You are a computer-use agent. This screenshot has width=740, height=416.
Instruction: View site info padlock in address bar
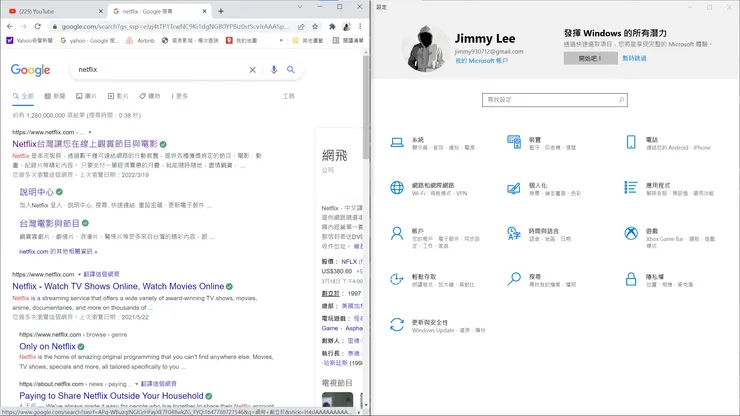(x=55, y=26)
